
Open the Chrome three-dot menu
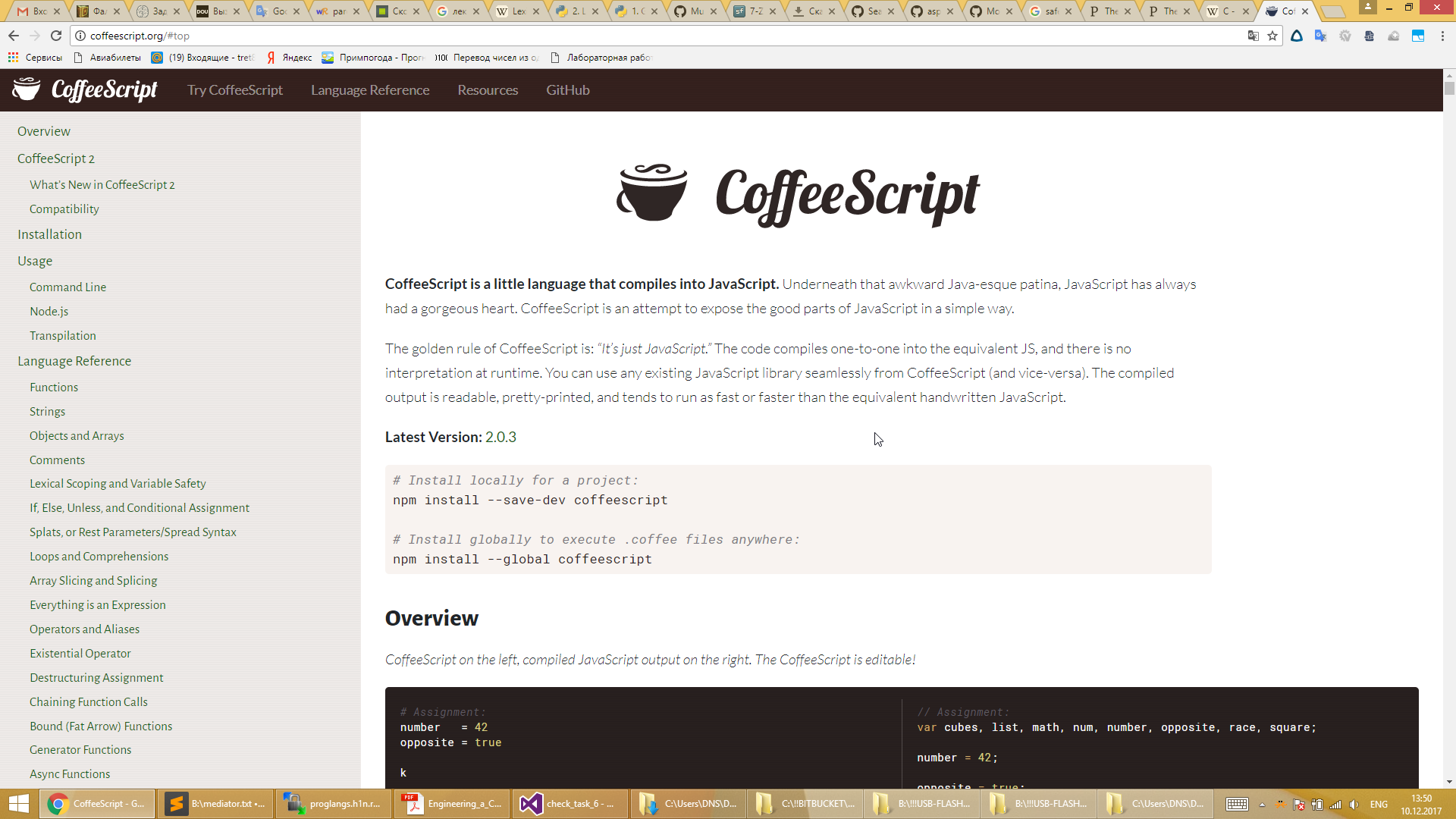(x=1442, y=36)
